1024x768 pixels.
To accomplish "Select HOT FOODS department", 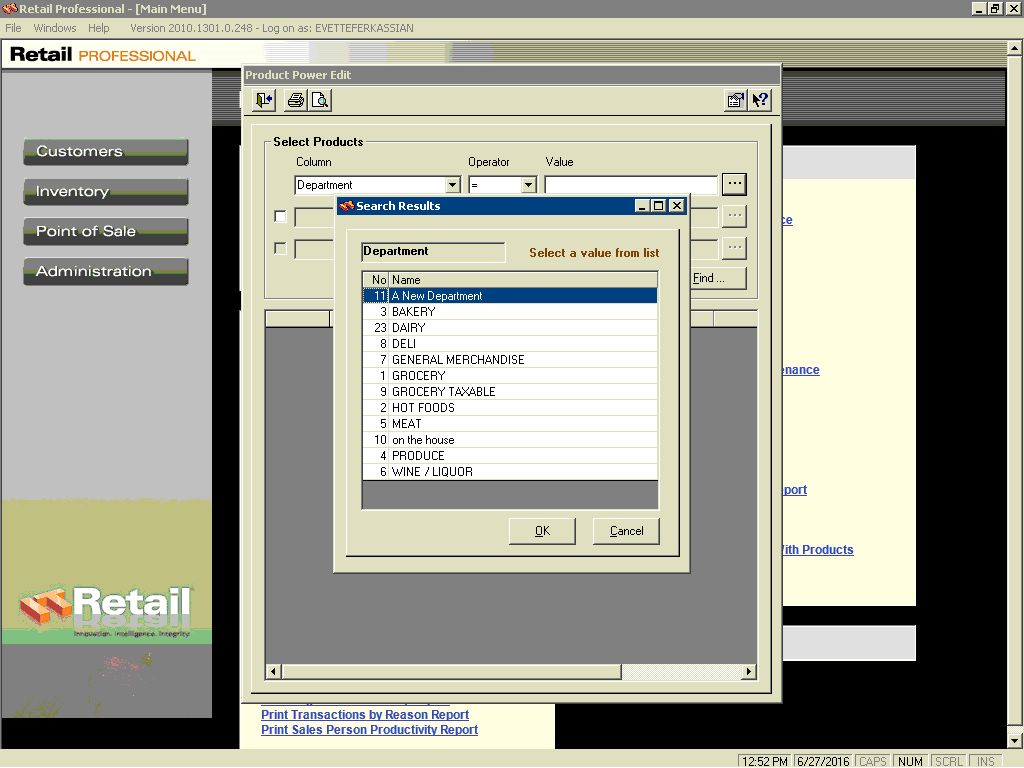I will [510, 408].
